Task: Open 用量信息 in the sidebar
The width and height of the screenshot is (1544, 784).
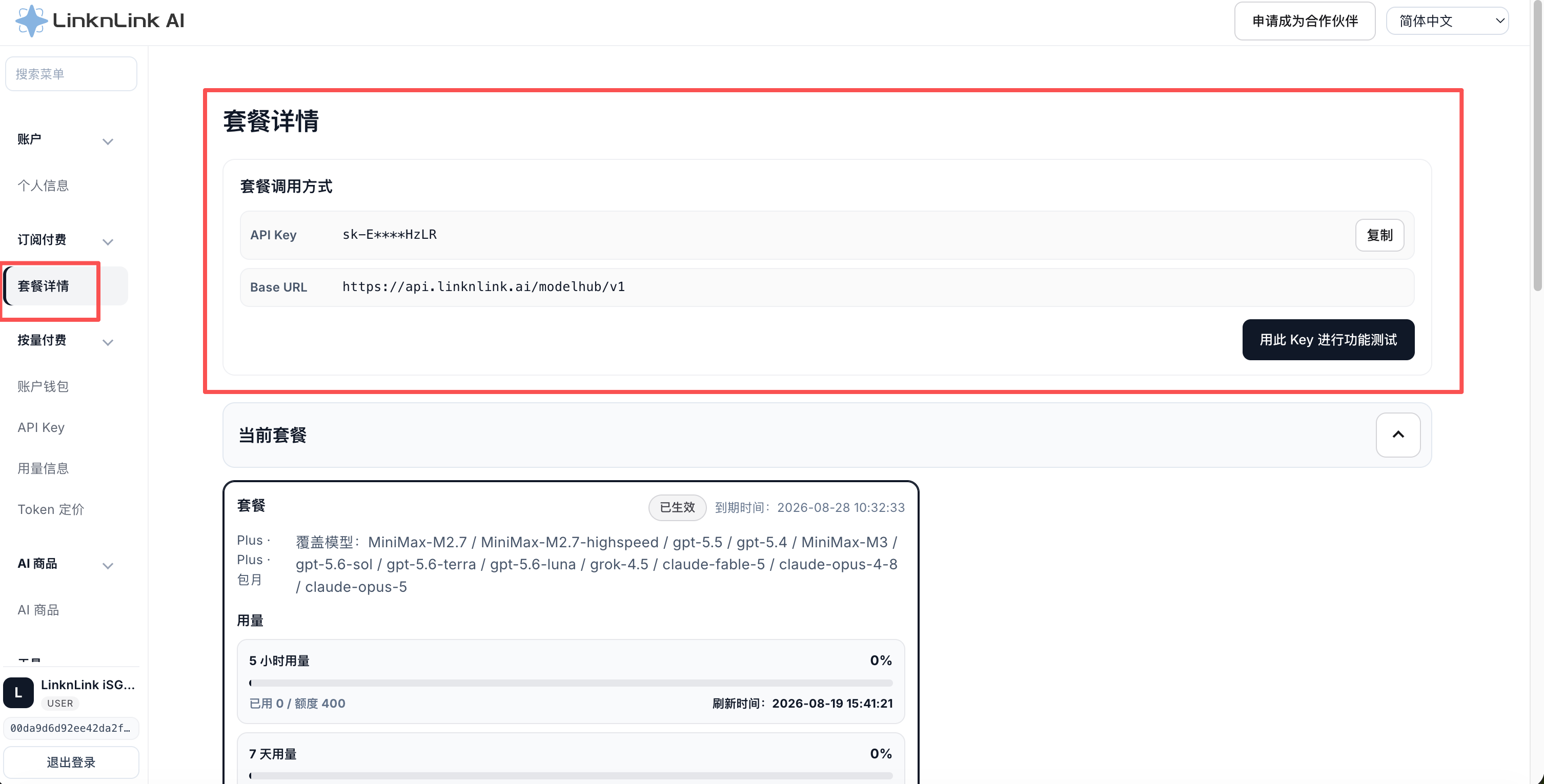Action: 43,468
